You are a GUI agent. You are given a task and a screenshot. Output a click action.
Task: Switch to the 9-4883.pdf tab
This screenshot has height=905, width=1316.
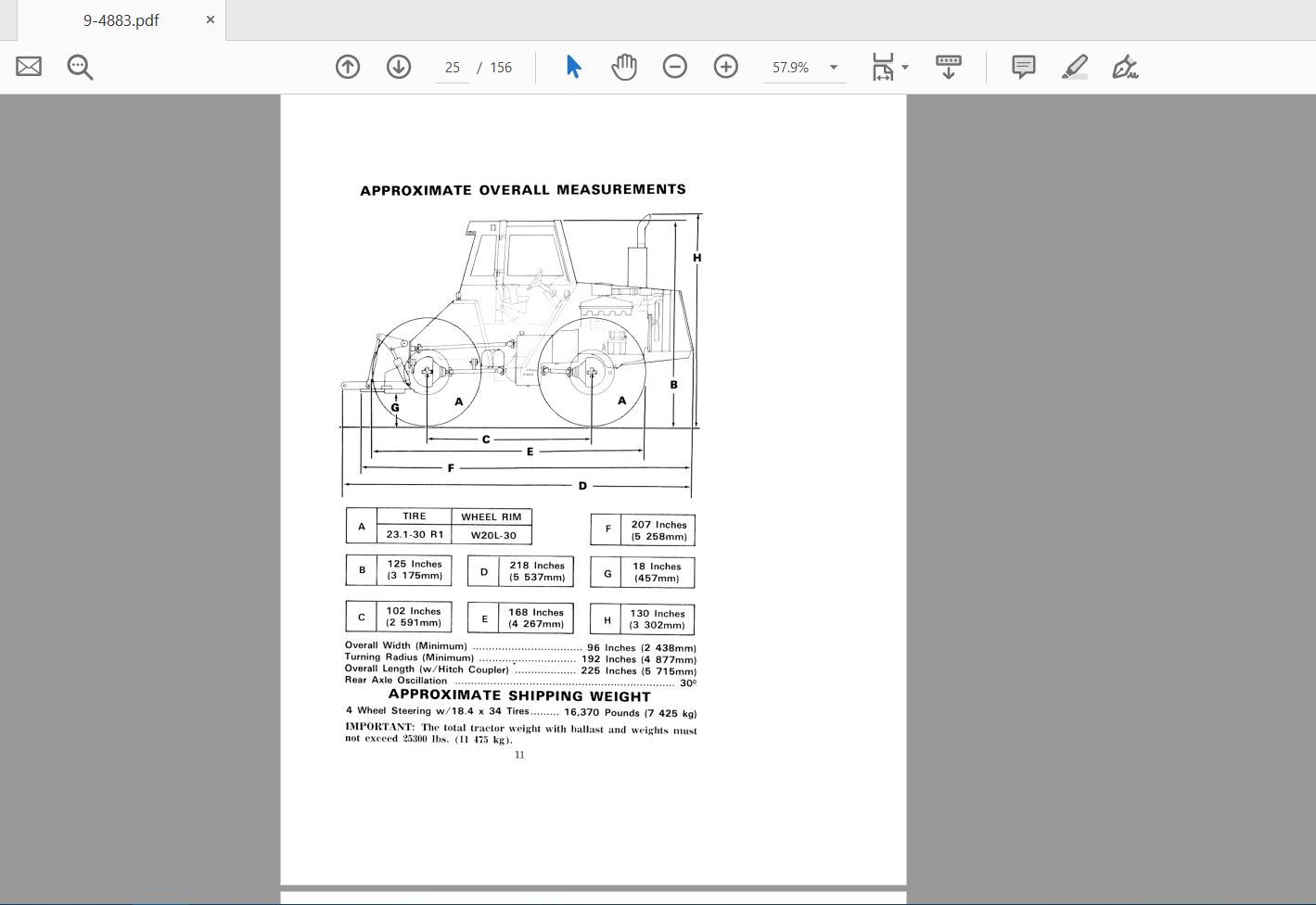tap(120, 19)
